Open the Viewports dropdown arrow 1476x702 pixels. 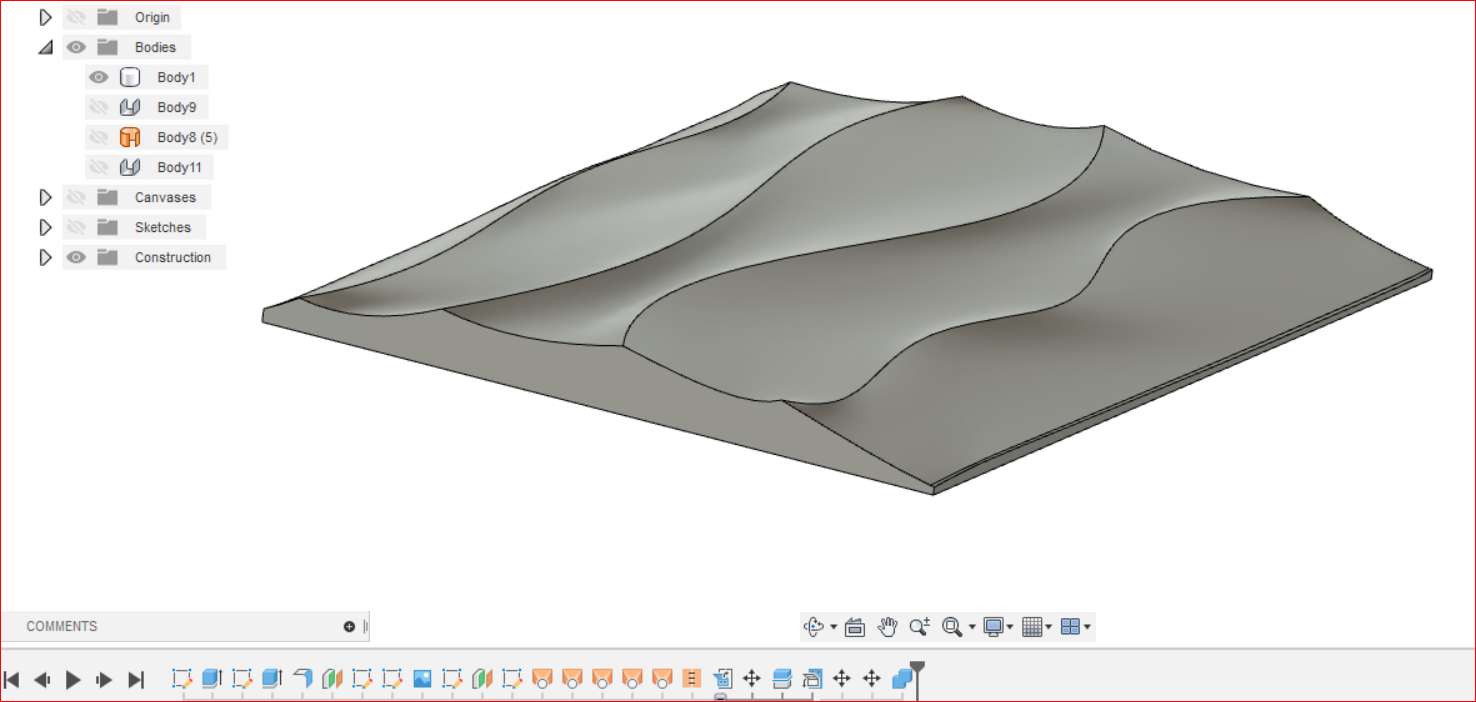[1087, 628]
